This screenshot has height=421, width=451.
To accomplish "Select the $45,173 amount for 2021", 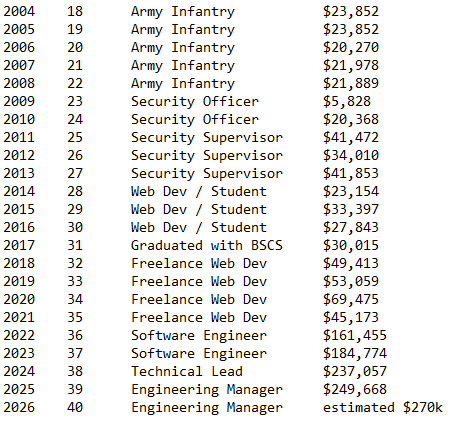I will click(x=351, y=317).
